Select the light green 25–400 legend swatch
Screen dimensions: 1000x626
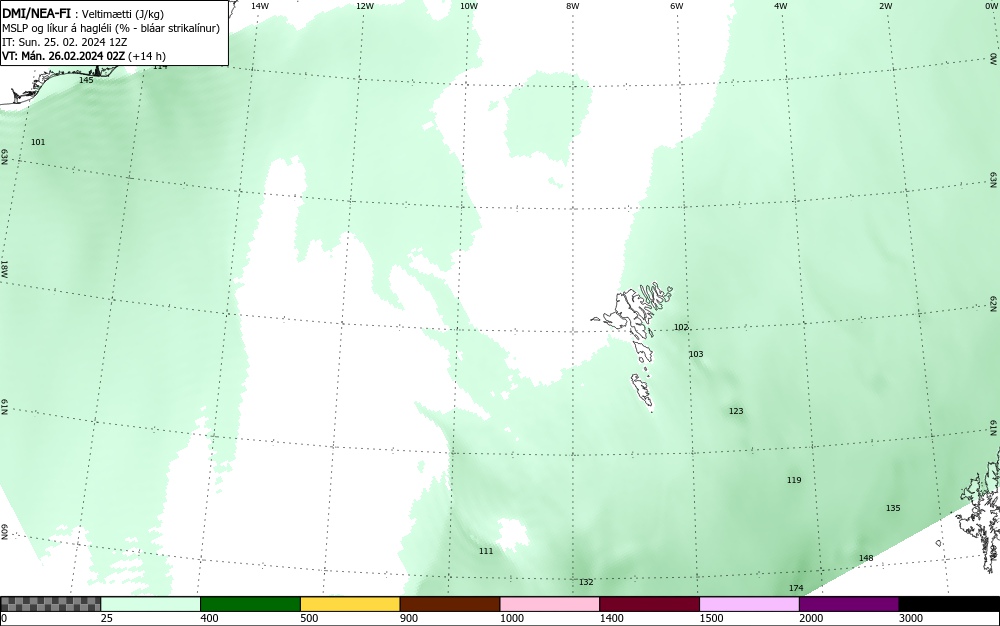(151, 604)
